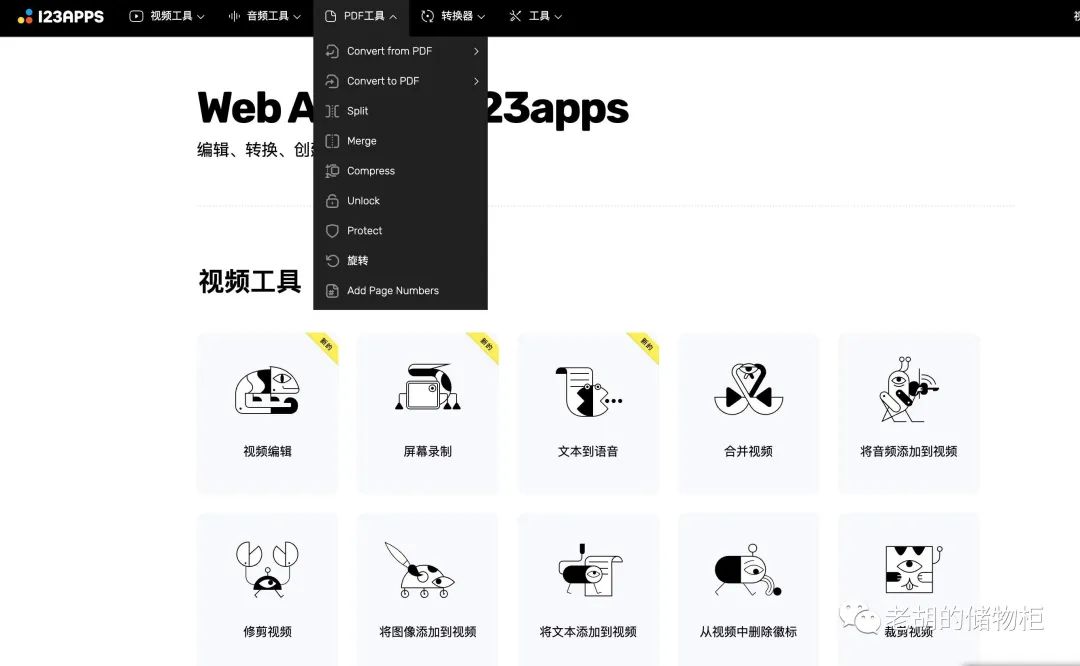The height and width of the screenshot is (666, 1080).
Task: Choose Add Page Numbers menu entry
Action: [400, 291]
